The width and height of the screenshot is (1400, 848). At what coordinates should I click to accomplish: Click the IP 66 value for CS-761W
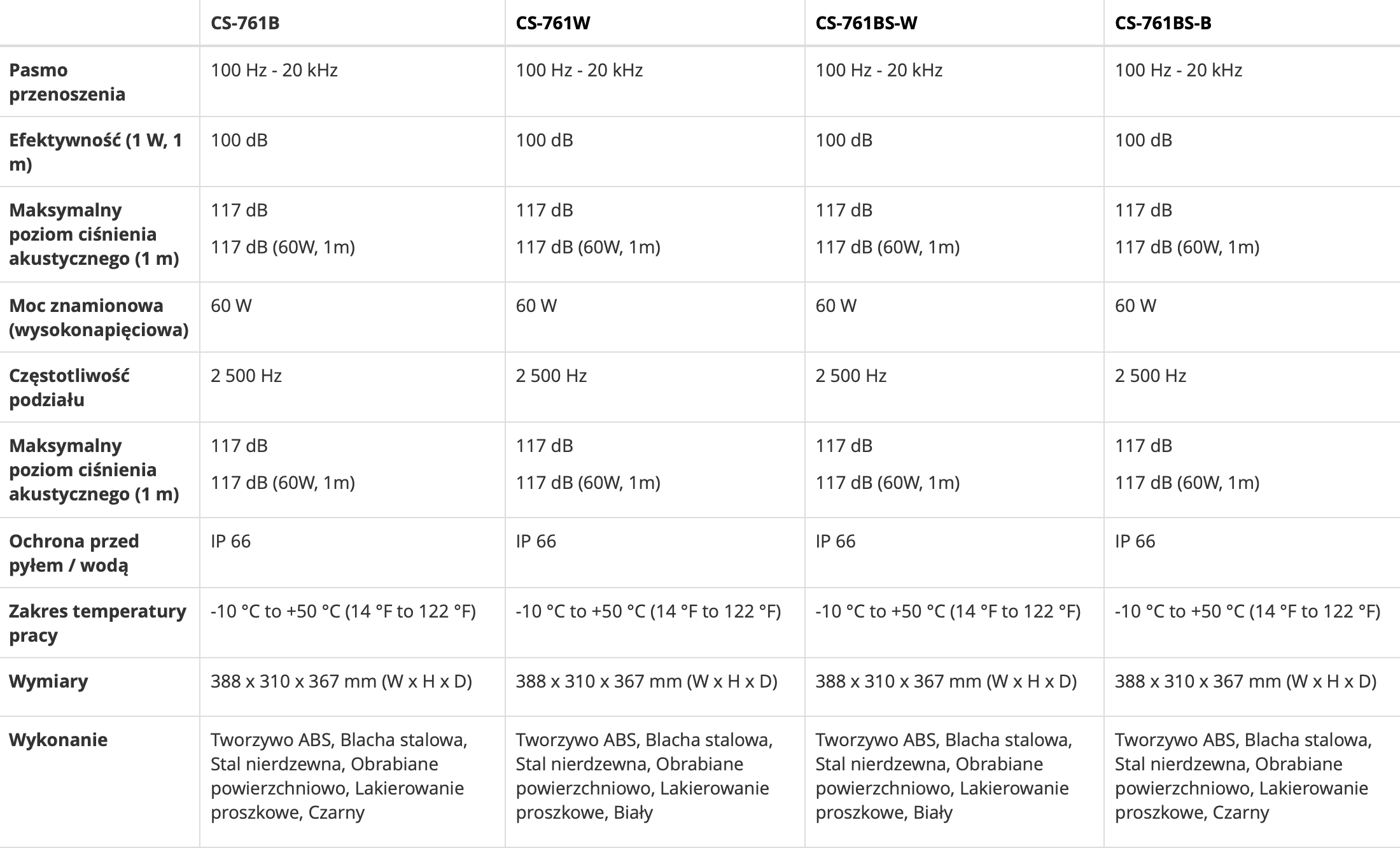click(536, 541)
